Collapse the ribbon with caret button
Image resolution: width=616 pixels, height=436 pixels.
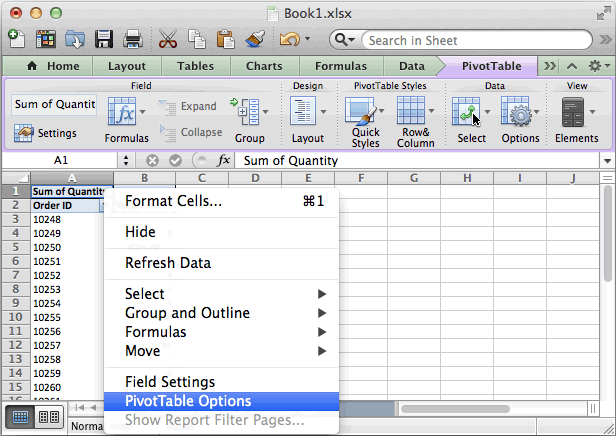(572, 66)
